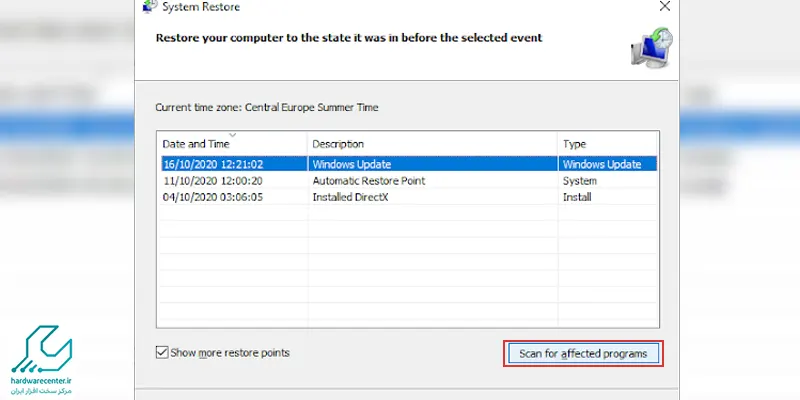The height and width of the screenshot is (400, 800).
Task: Sort by the Description column header
Action: coord(433,144)
